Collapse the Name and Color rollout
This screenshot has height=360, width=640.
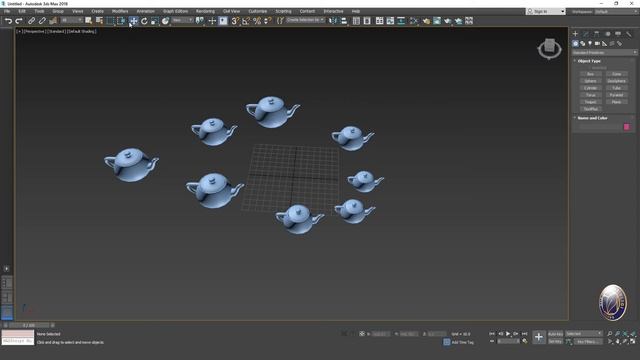tap(592, 118)
